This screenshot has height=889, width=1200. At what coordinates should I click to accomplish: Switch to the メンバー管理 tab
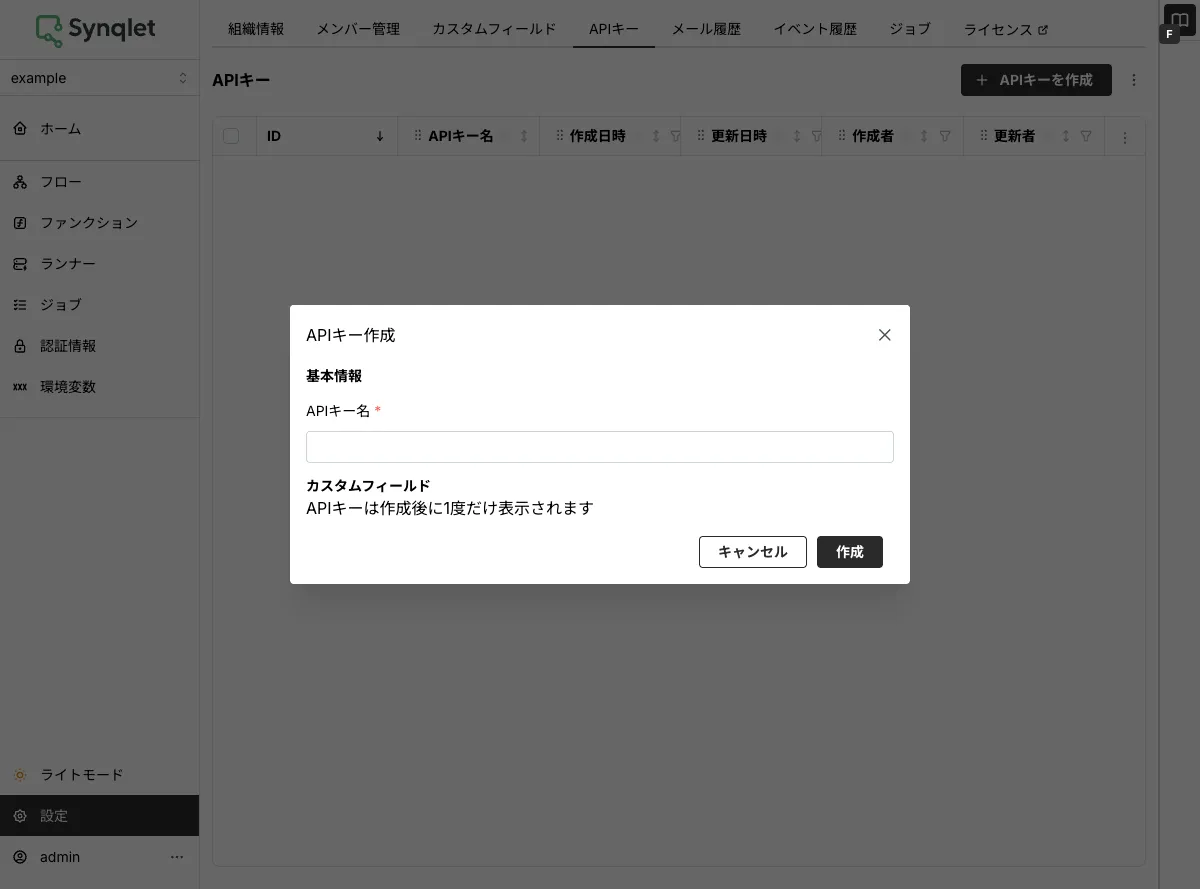(x=358, y=29)
